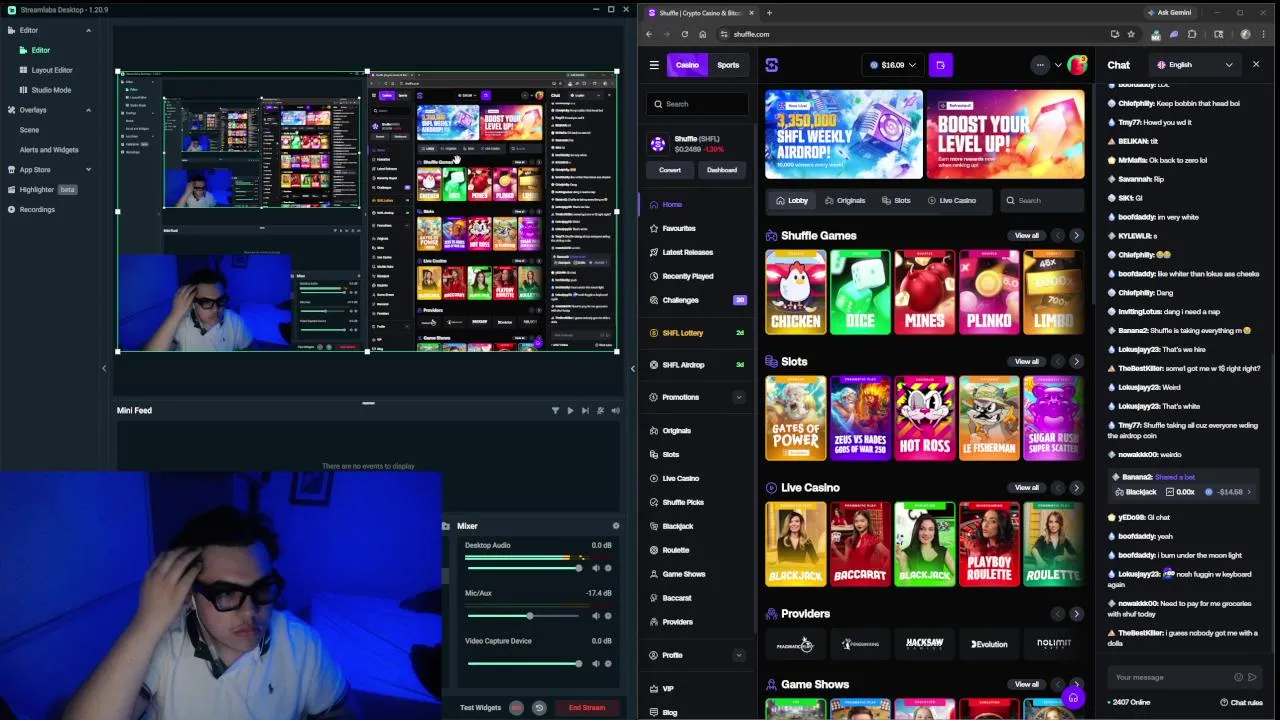Click the sidebar Search field on Shuffle

(697, 104)
